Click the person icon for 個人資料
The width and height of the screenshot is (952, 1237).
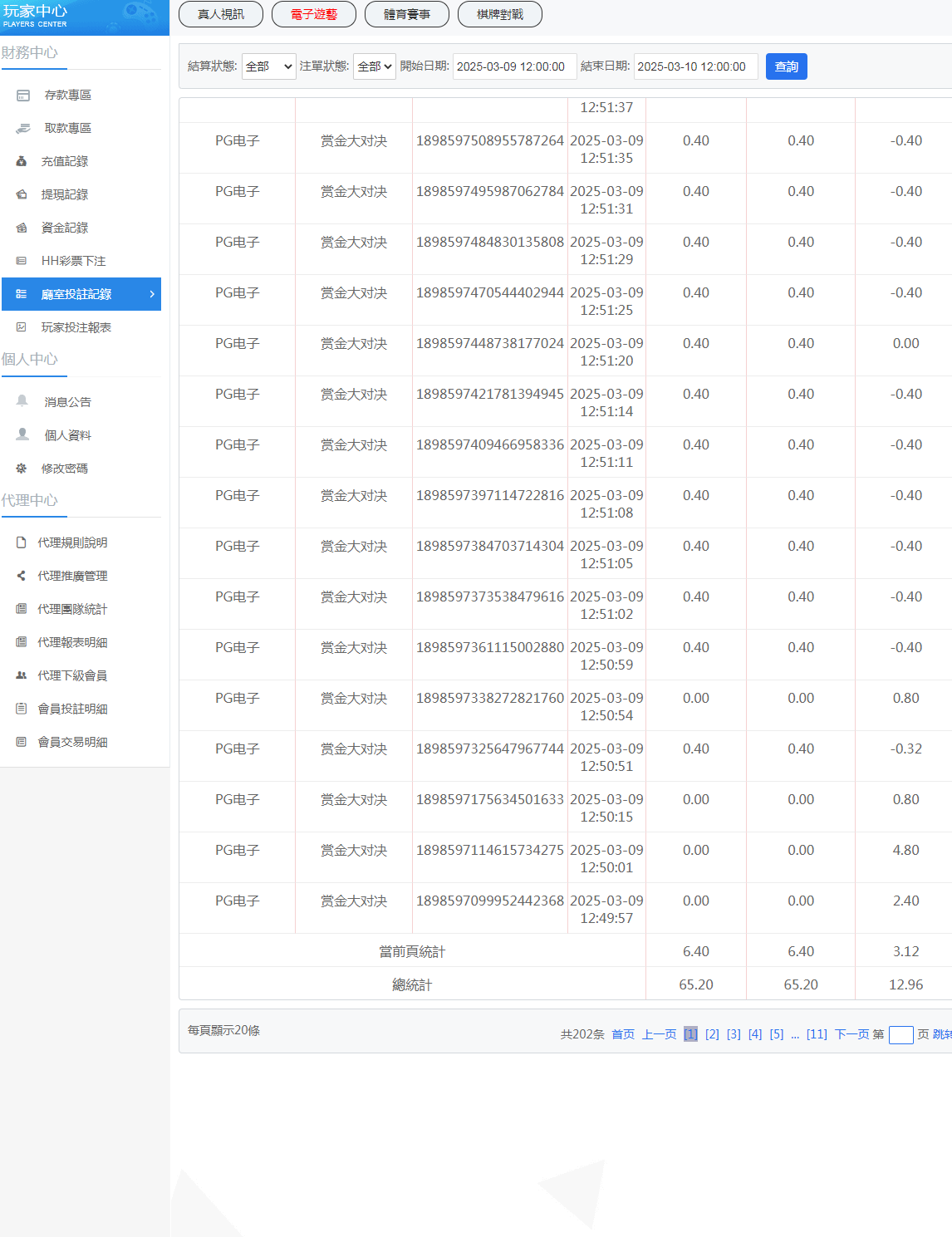click(x=22, y=434)
